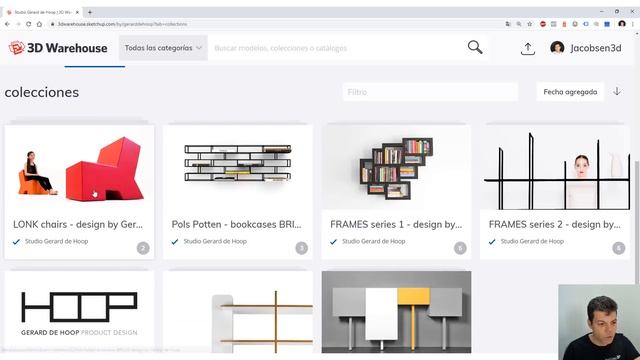640x360 pixels.
Task: Click the verified checkmark on LONK chairs card
Action: 16,242
